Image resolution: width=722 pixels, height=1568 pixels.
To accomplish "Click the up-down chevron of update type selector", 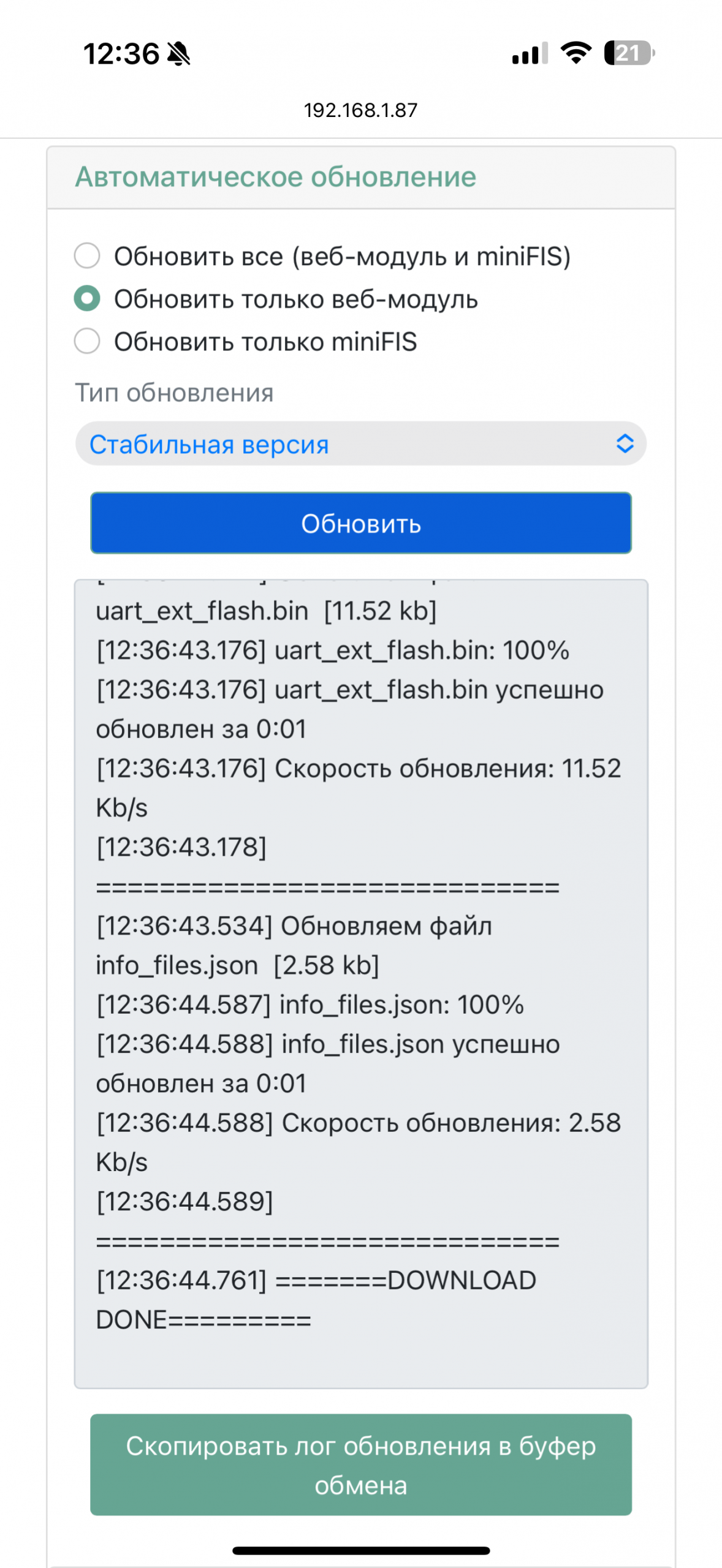I will pyautogui.click(x=625, y=443).
